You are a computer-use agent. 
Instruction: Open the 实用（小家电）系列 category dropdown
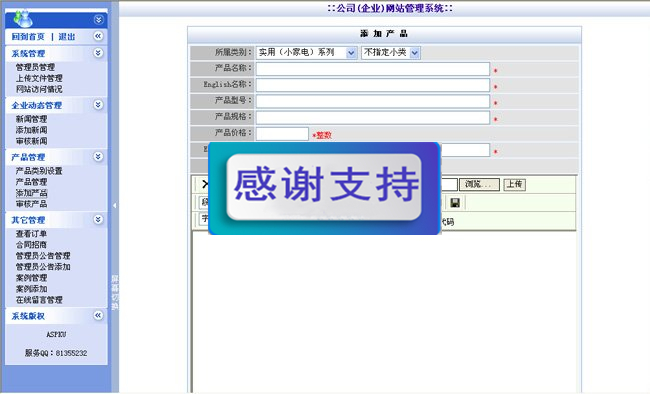pyautogui.click(x=306, y=53)
